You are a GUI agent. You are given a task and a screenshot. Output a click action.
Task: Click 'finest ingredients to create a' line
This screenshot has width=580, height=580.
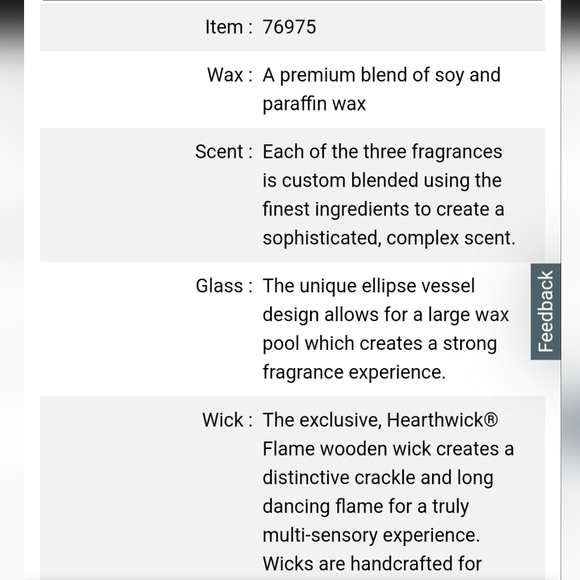(x=383, y=209)
